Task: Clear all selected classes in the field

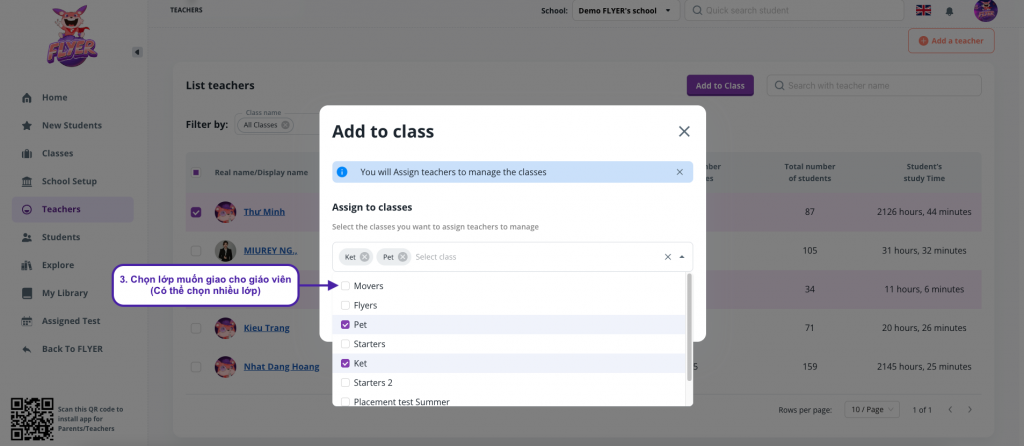Action: click(x=668, y=257)
